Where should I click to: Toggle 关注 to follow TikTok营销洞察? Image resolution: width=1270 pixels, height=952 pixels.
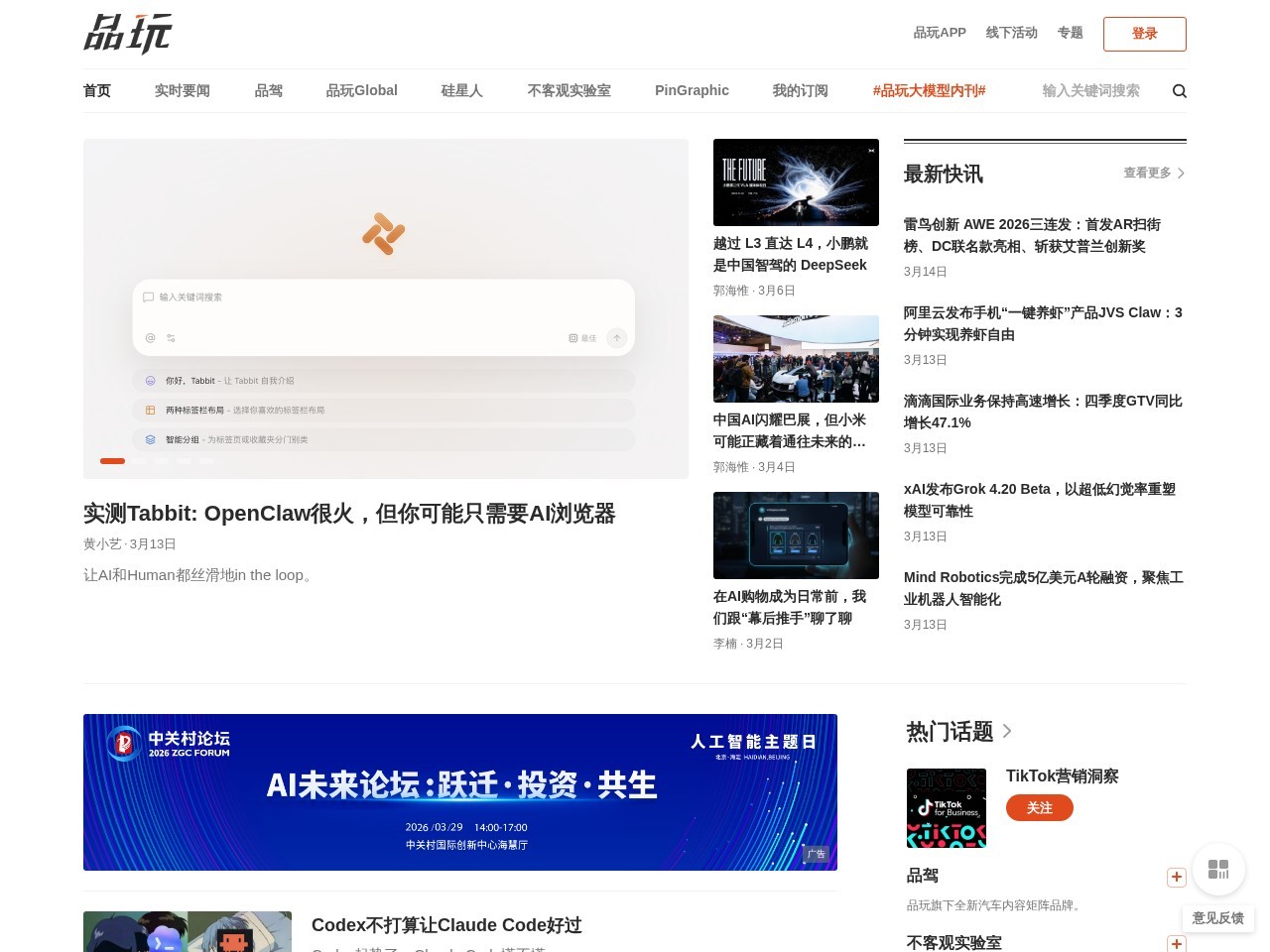tap(1040, 807)
